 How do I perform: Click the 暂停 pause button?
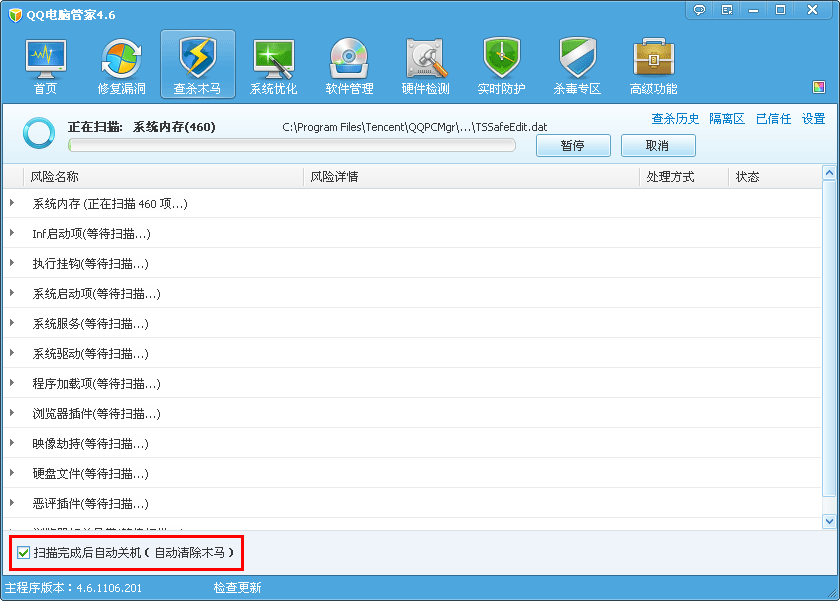point(572,145)
